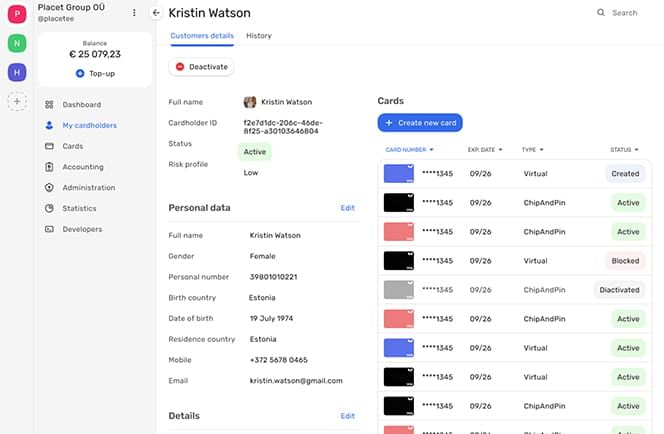The width and height of the screenshot is (664, 434).
Task: Click the Developers terminal icon
Action: click(49, 229)
